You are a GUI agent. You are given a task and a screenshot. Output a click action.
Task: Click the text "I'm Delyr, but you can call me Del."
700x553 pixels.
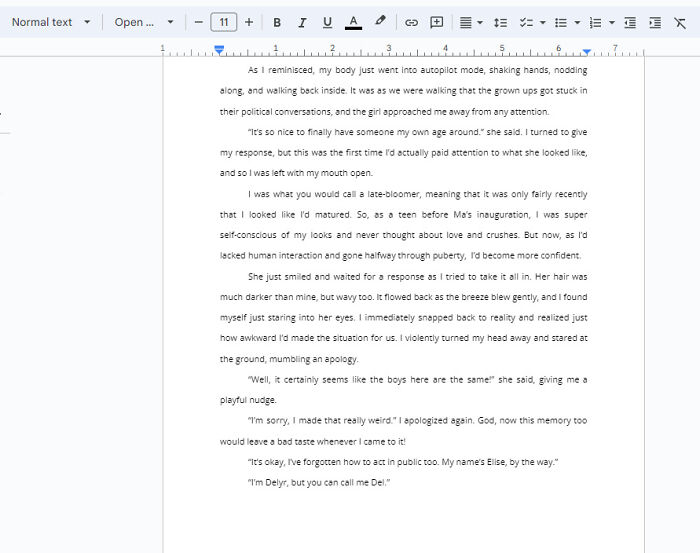pyautogui.click(x=319, y=482)
